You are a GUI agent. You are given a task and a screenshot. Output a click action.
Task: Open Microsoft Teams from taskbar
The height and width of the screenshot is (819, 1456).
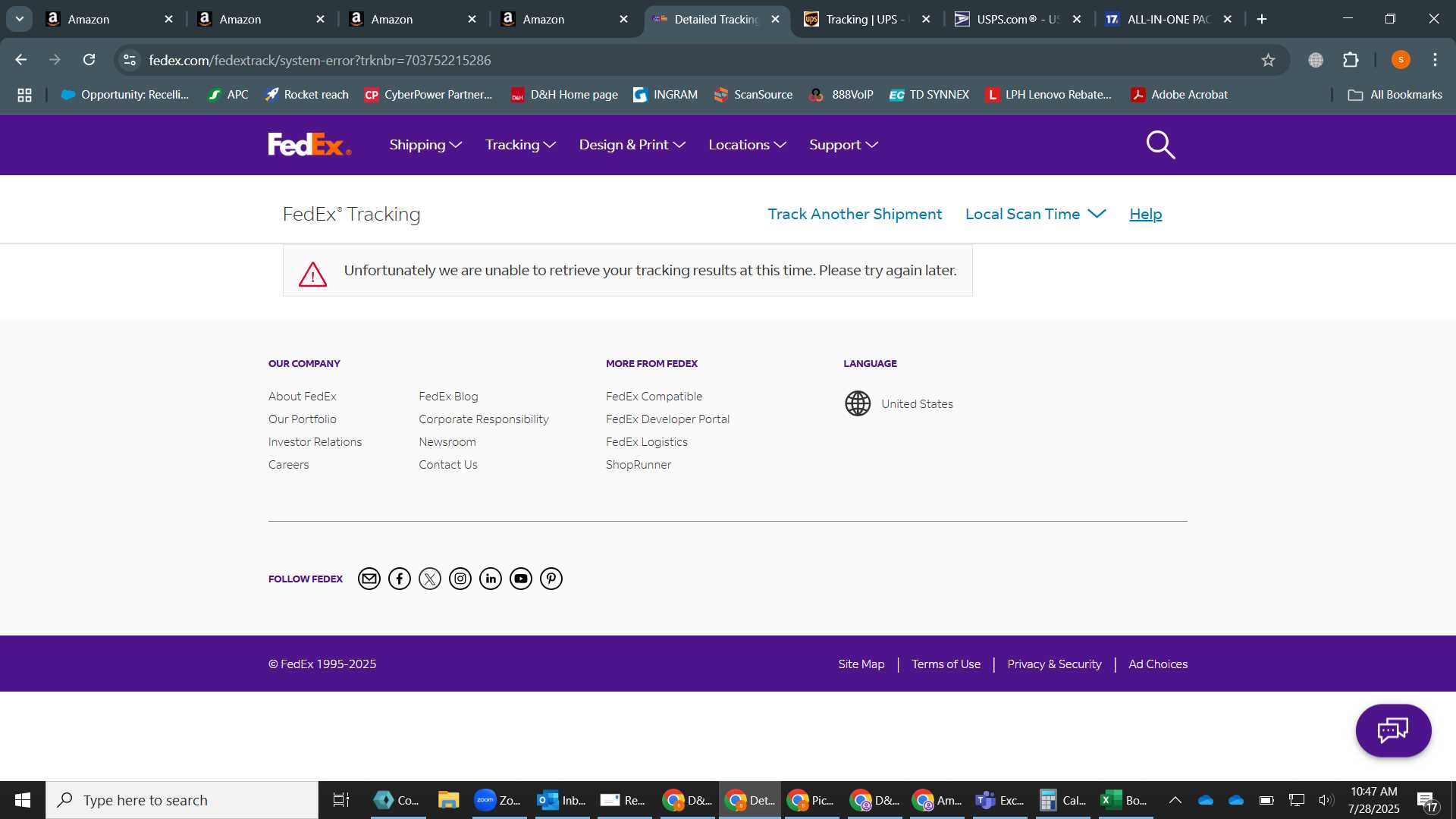pyautogui.click(x=999, y=800)
